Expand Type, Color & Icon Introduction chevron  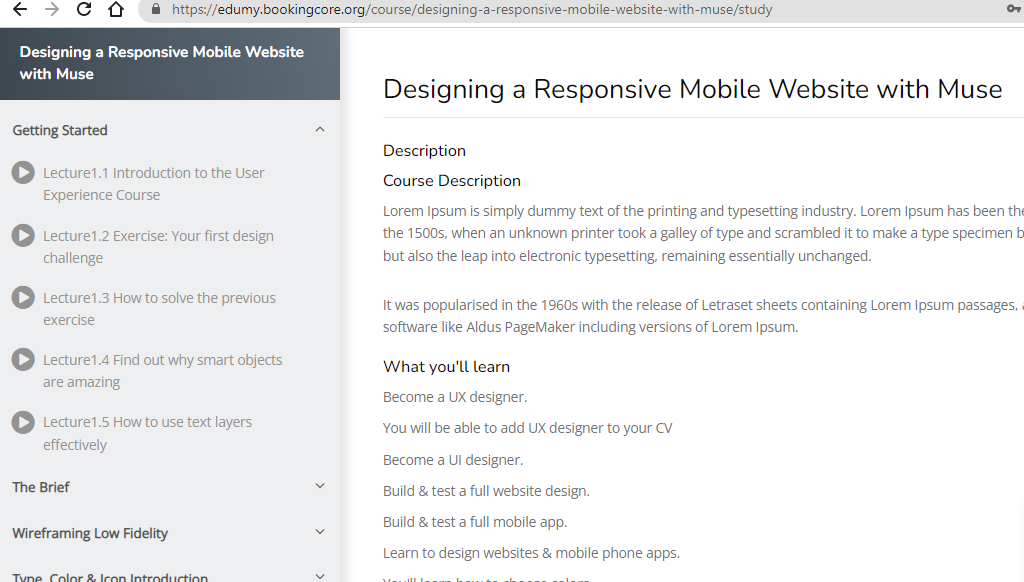320,576
